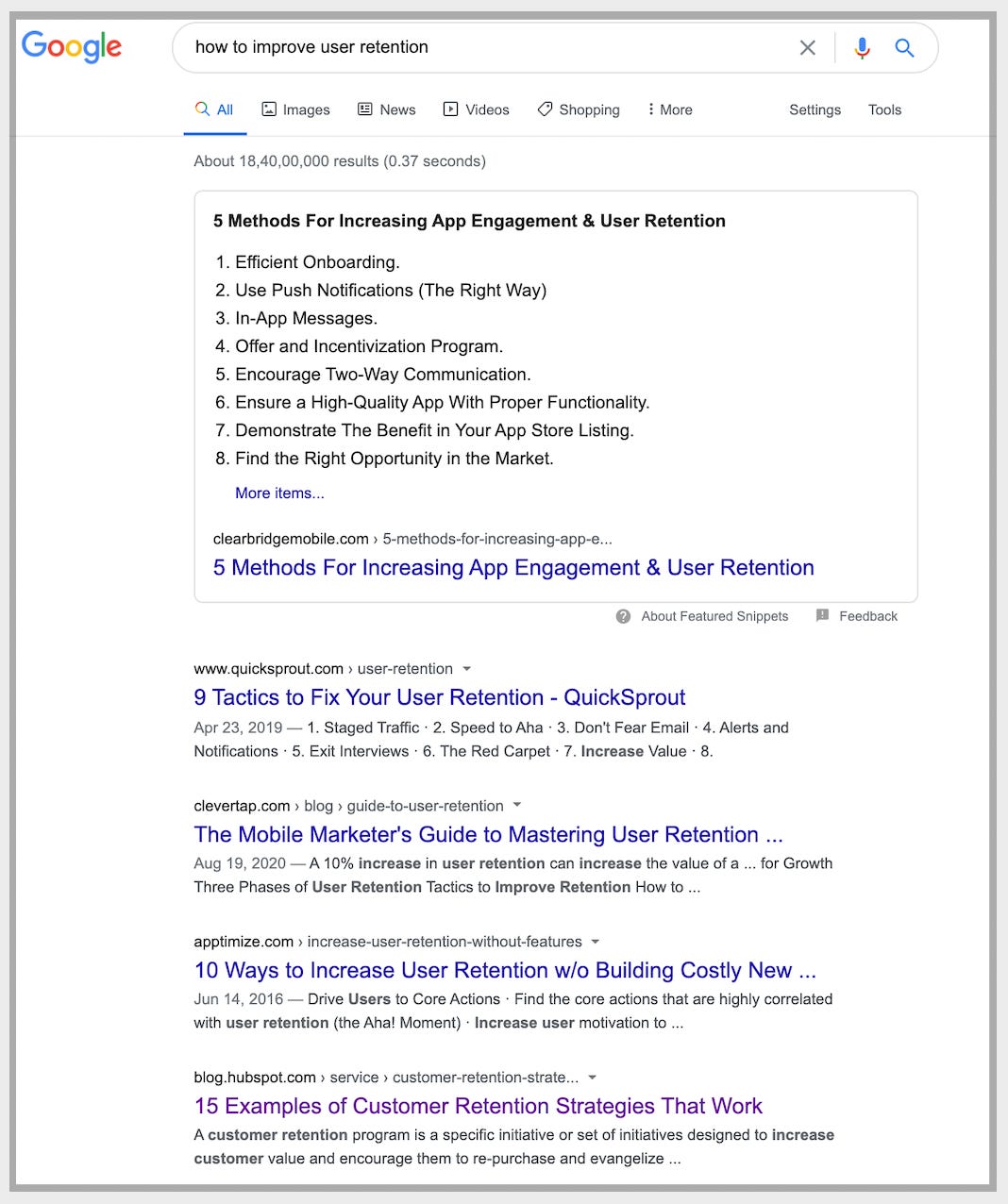Expand dropdown arrow next to quicksprout.com URL
This screenshot has width=1008, height=1204.
[466, 669]
